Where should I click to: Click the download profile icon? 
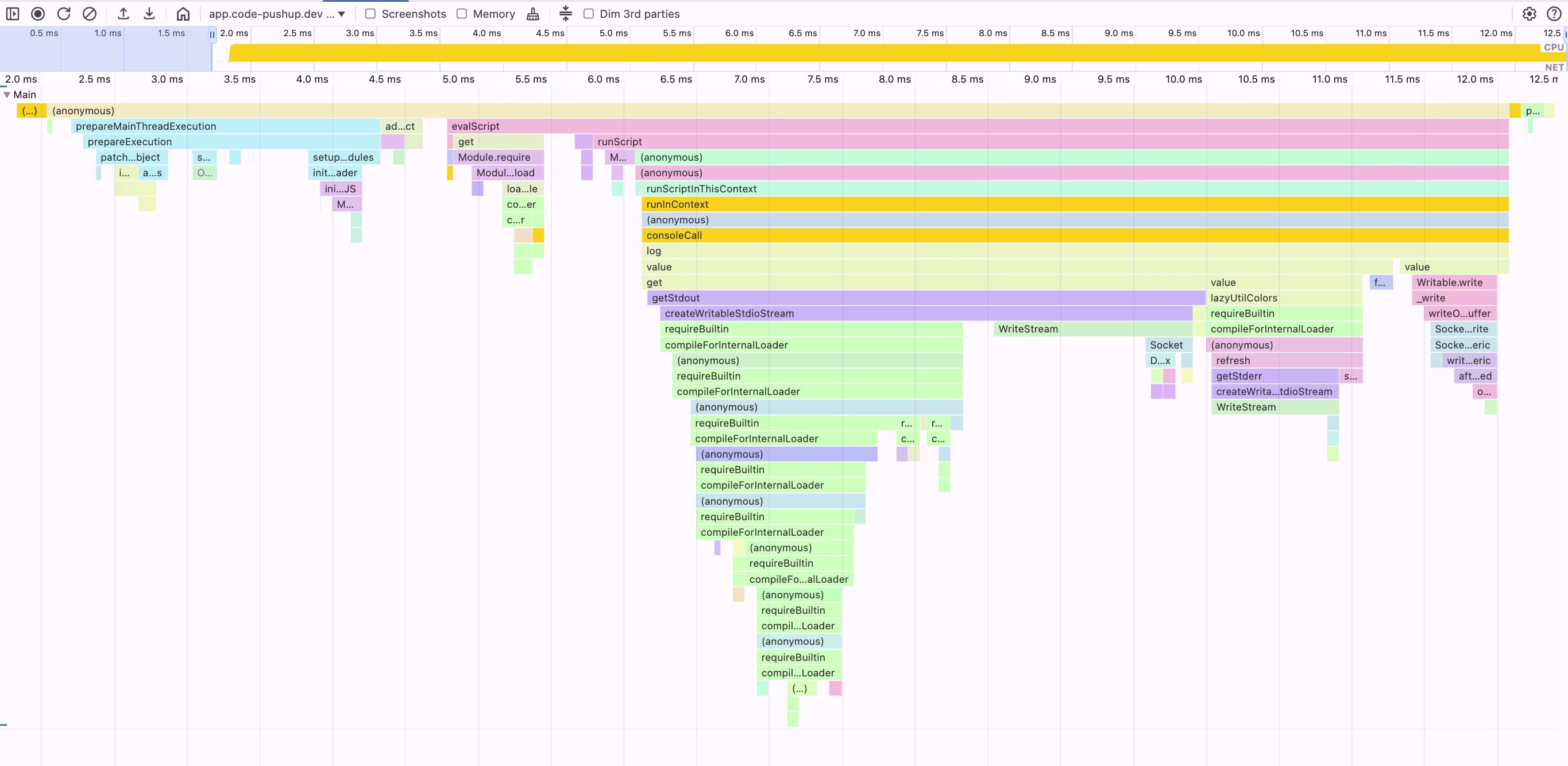pyautogui.click(x=149, y=13)
